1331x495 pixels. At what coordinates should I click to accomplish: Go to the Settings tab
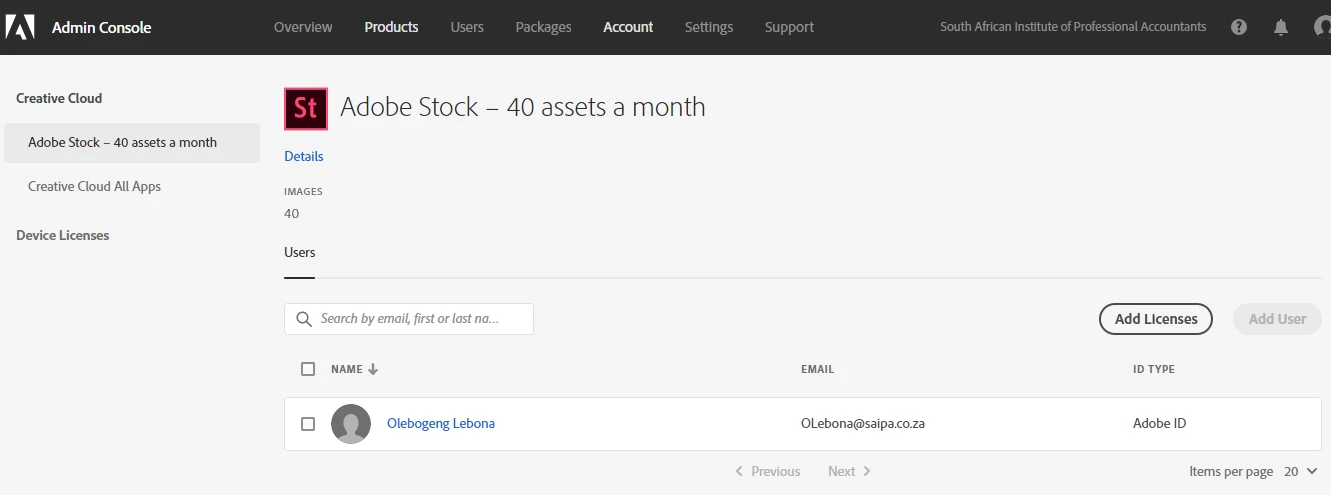(x=709, y=27)
